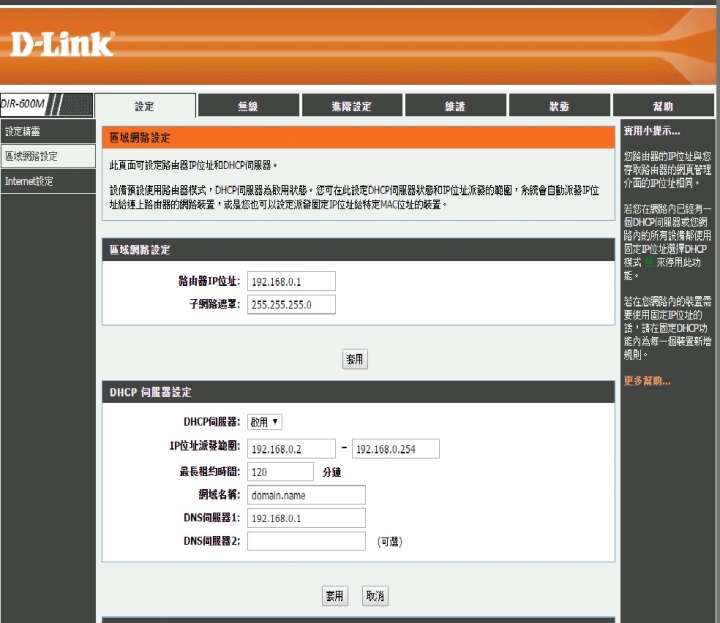Click the D-Link logo
The height and width of the screenshot is (623, 720).
tap(62, 44)
